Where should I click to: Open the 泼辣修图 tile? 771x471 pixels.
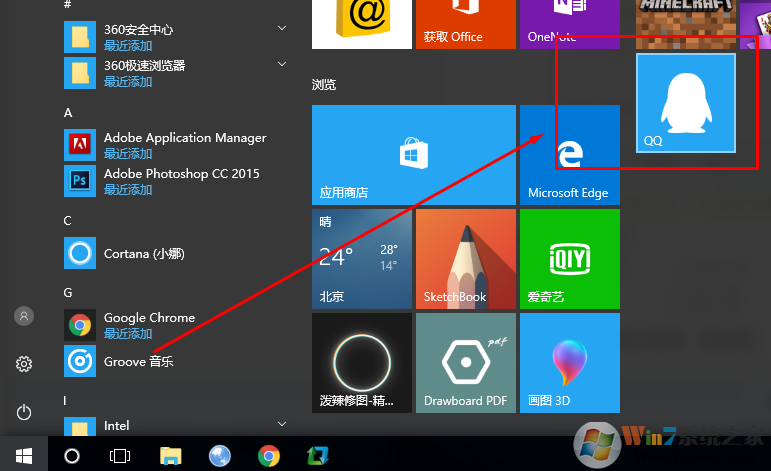362,363
